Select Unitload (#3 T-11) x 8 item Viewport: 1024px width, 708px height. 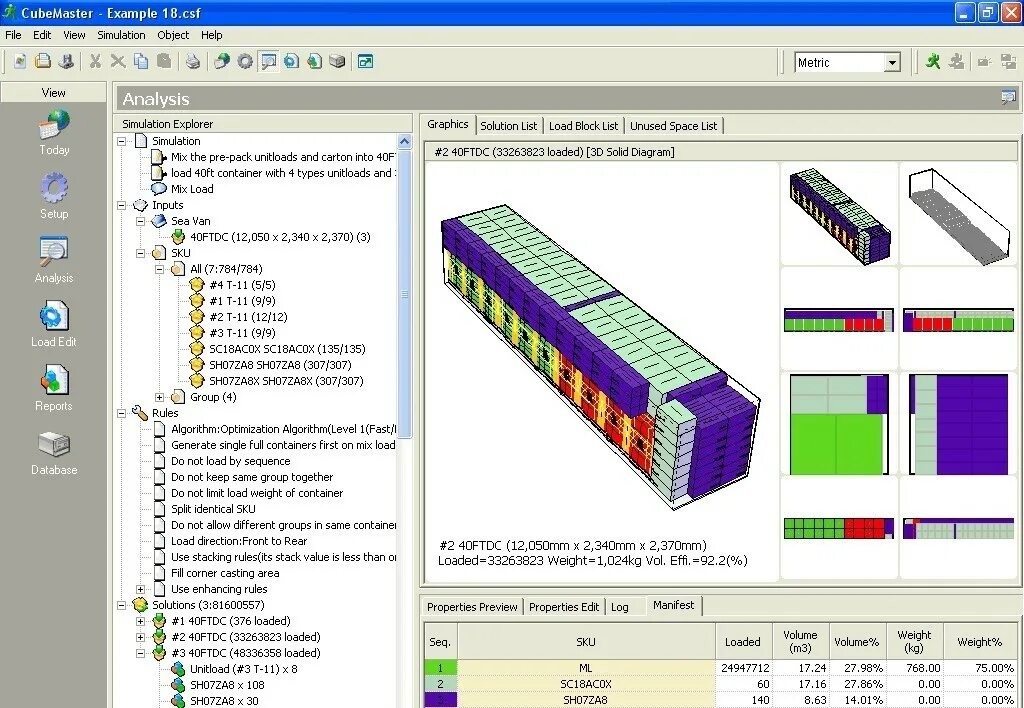(244, 669)
